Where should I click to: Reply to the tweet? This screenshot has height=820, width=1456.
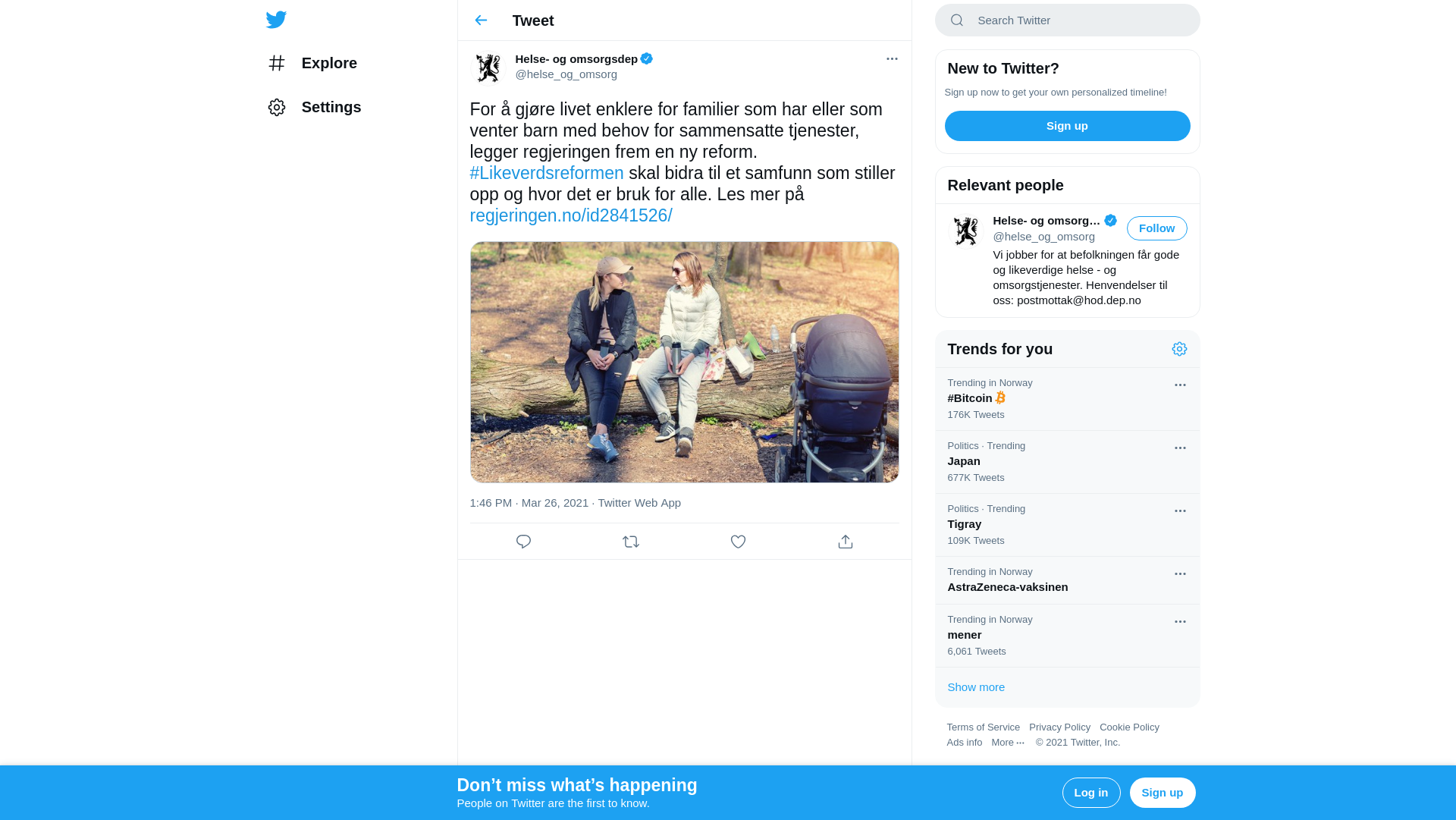(523, 542)
